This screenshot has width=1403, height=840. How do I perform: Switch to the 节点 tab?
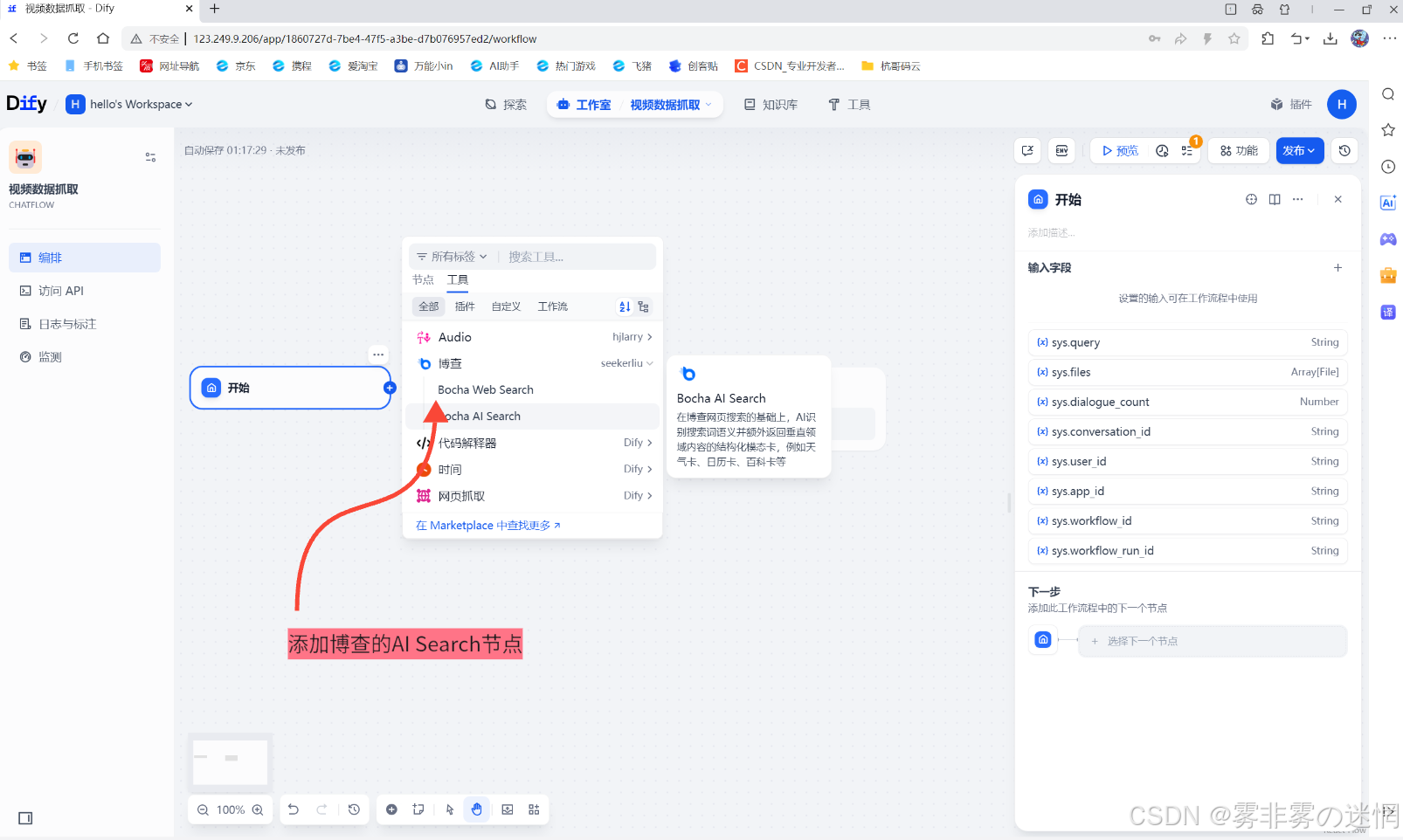tap(423, 279)
